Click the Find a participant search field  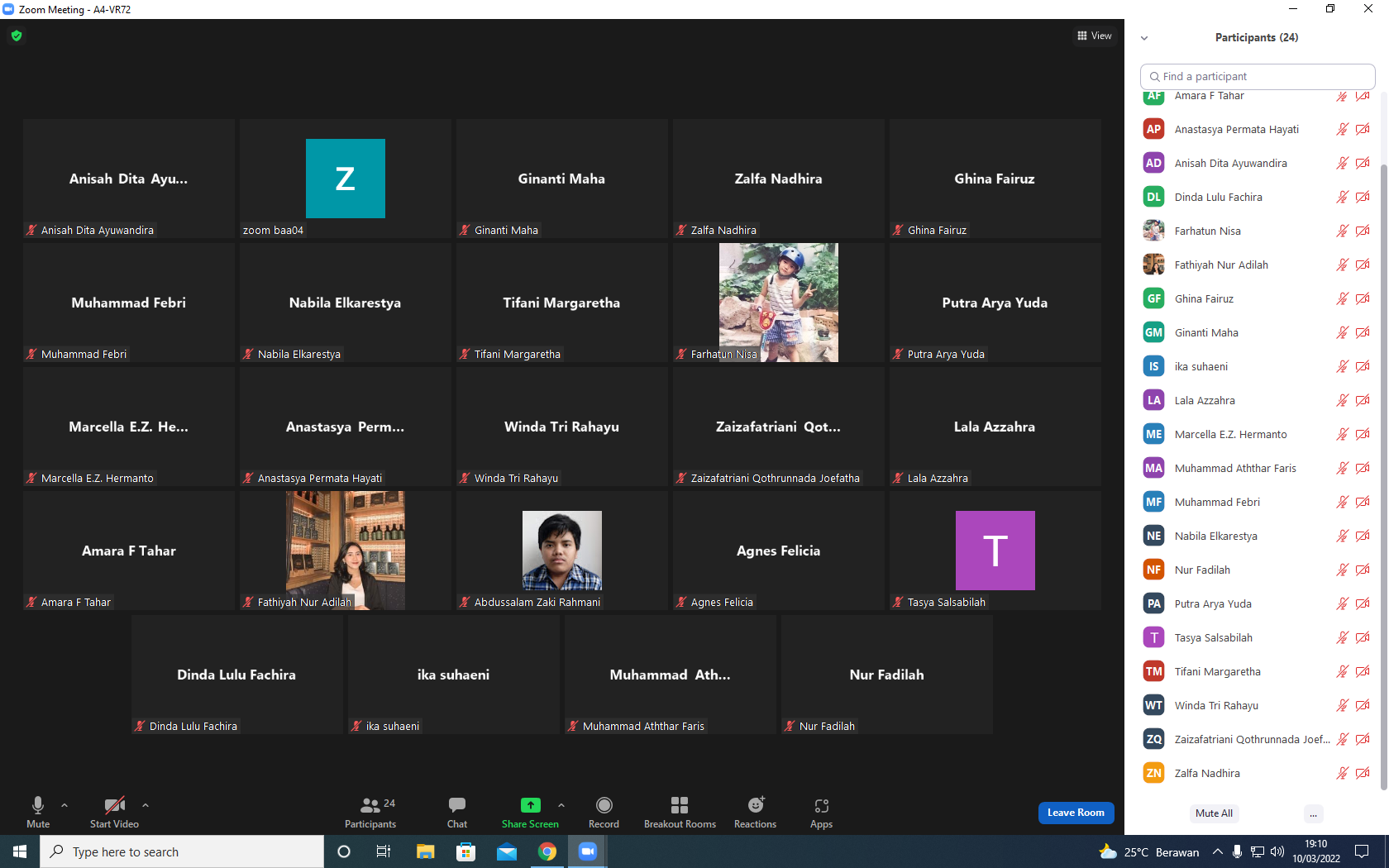pos(1258,76)
